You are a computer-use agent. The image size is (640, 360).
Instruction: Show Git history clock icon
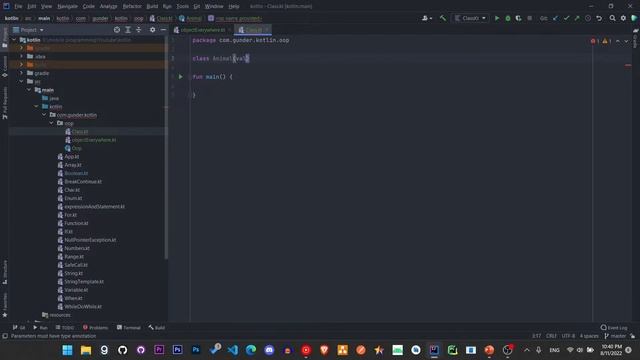(x=588, y=18)
